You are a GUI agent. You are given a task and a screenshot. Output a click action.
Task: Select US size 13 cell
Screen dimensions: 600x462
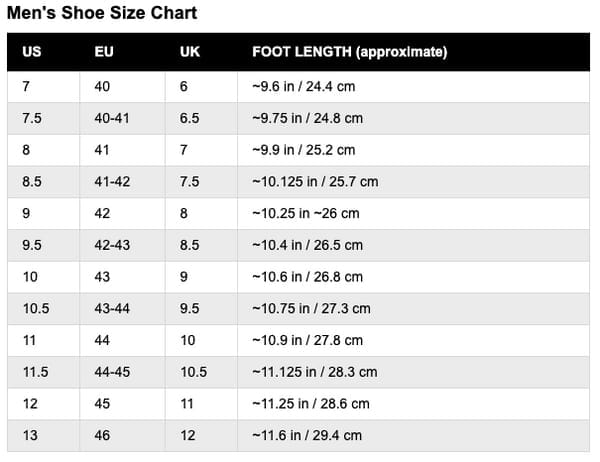(29, 436)
